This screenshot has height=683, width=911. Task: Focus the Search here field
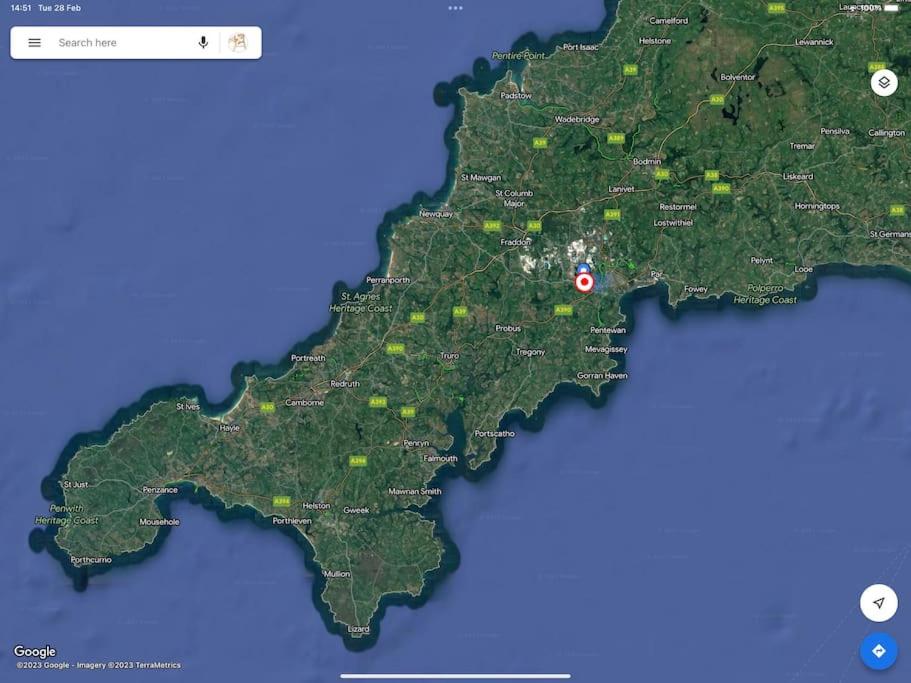[122, 42]
